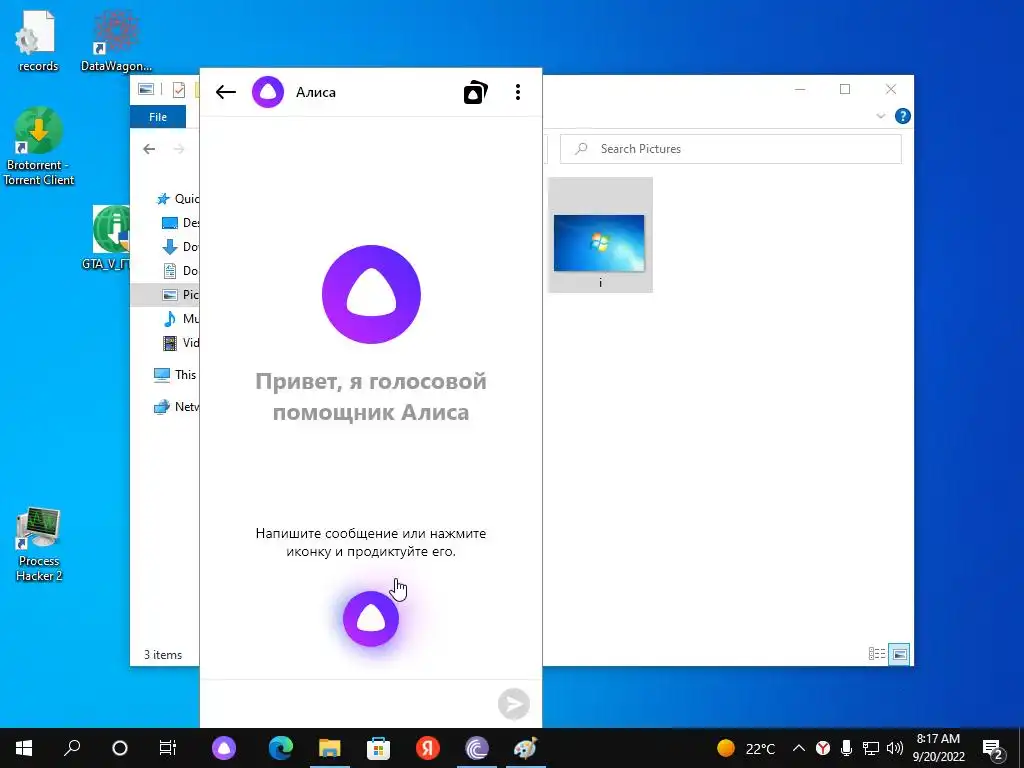
Task: Click Yandex tray icon
Action: [x=823, y=748]
